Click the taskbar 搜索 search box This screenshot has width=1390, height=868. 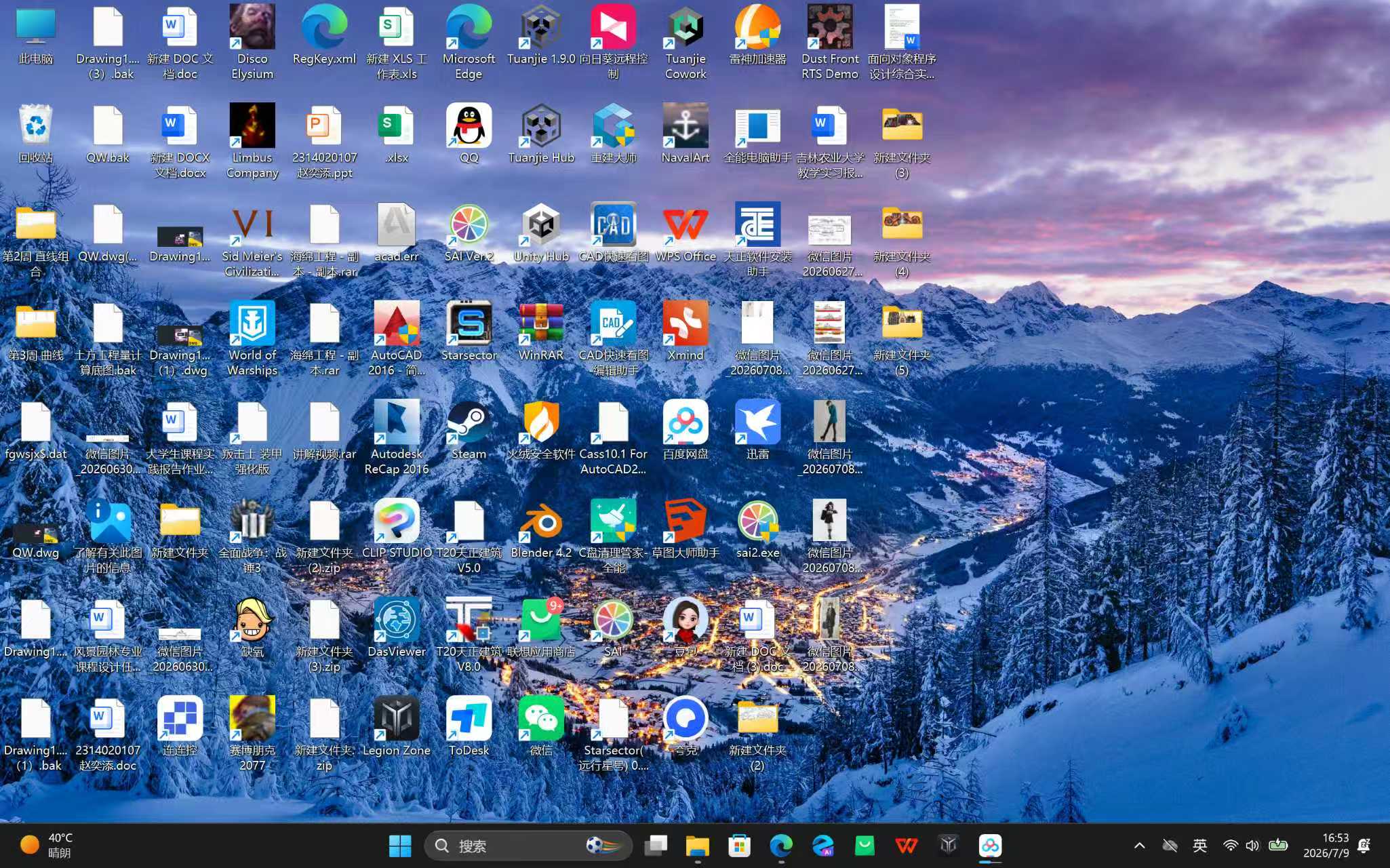[x=529, y=846]
